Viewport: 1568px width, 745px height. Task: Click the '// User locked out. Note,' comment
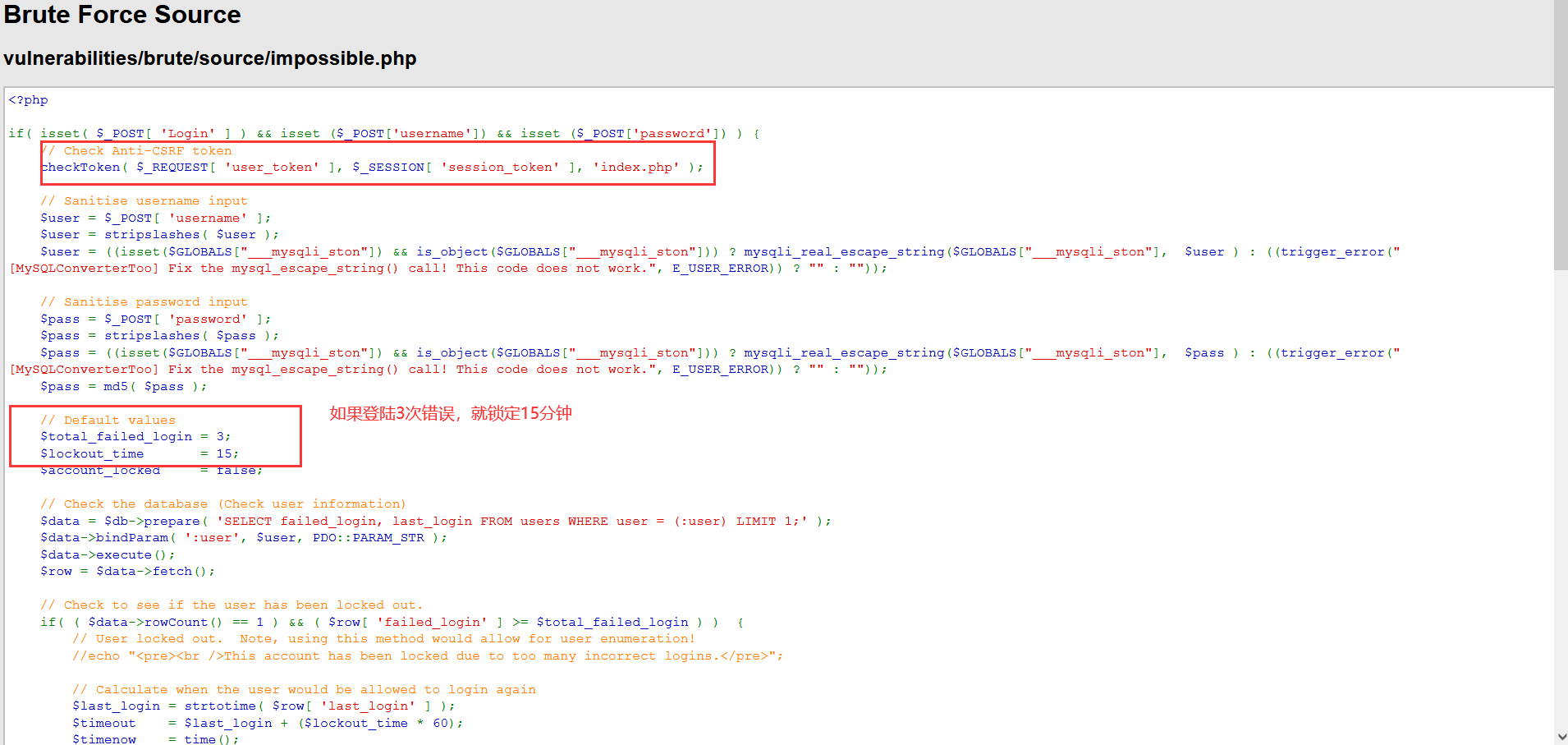tap(384, 639)
